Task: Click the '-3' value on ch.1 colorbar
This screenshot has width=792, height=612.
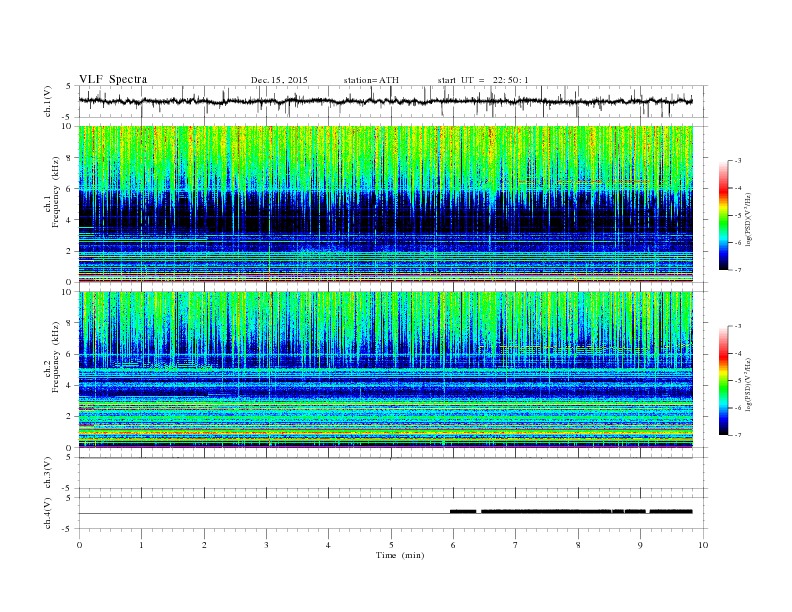Action: point(738,161)
